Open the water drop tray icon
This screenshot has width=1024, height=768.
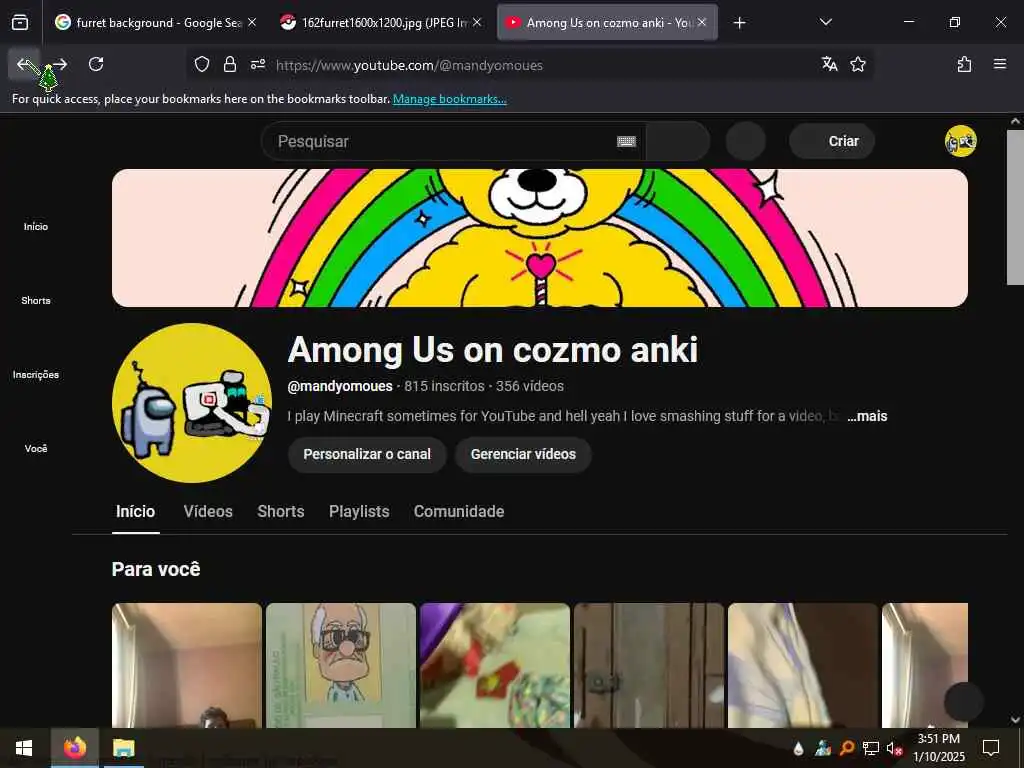(798, 748)
